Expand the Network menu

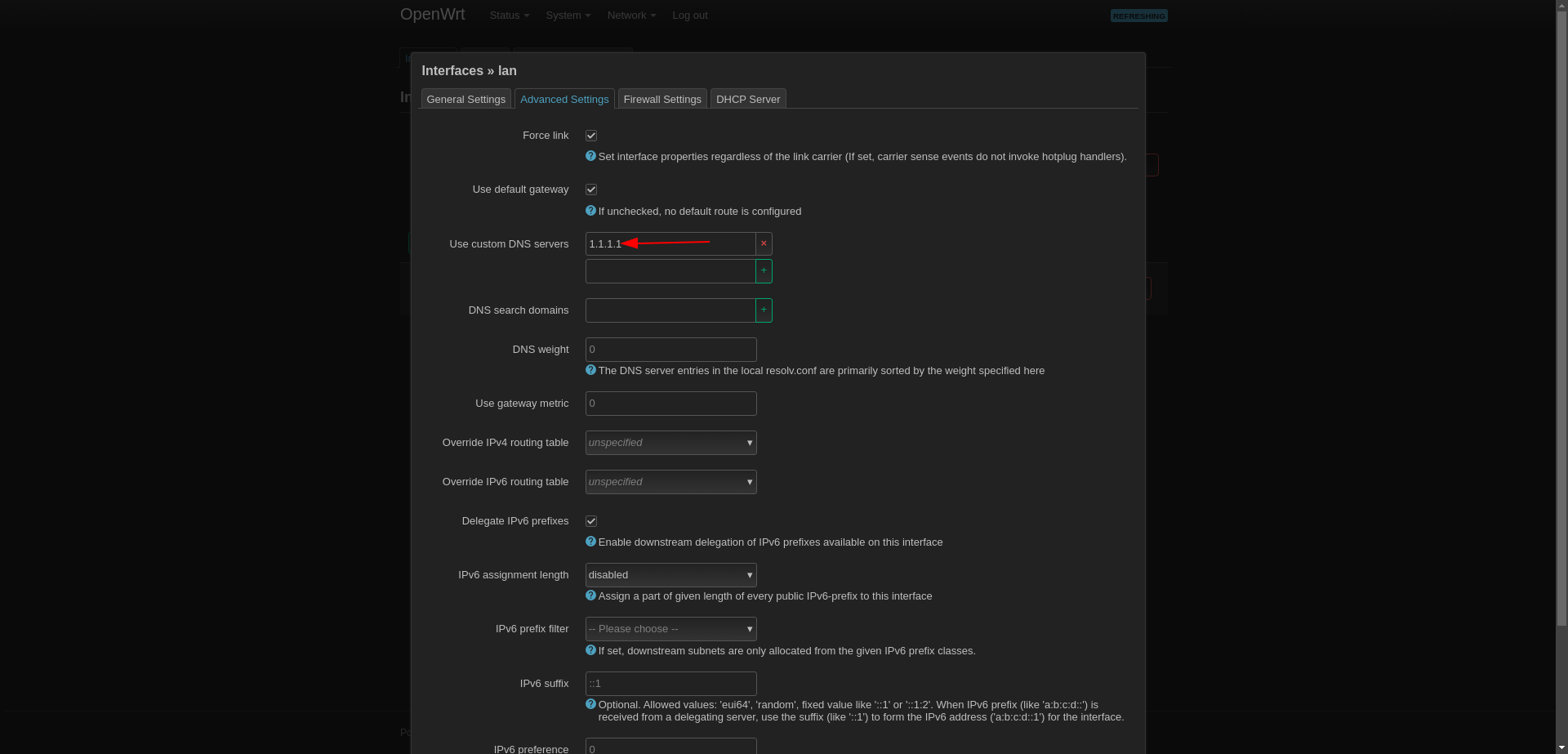point(631,16)
